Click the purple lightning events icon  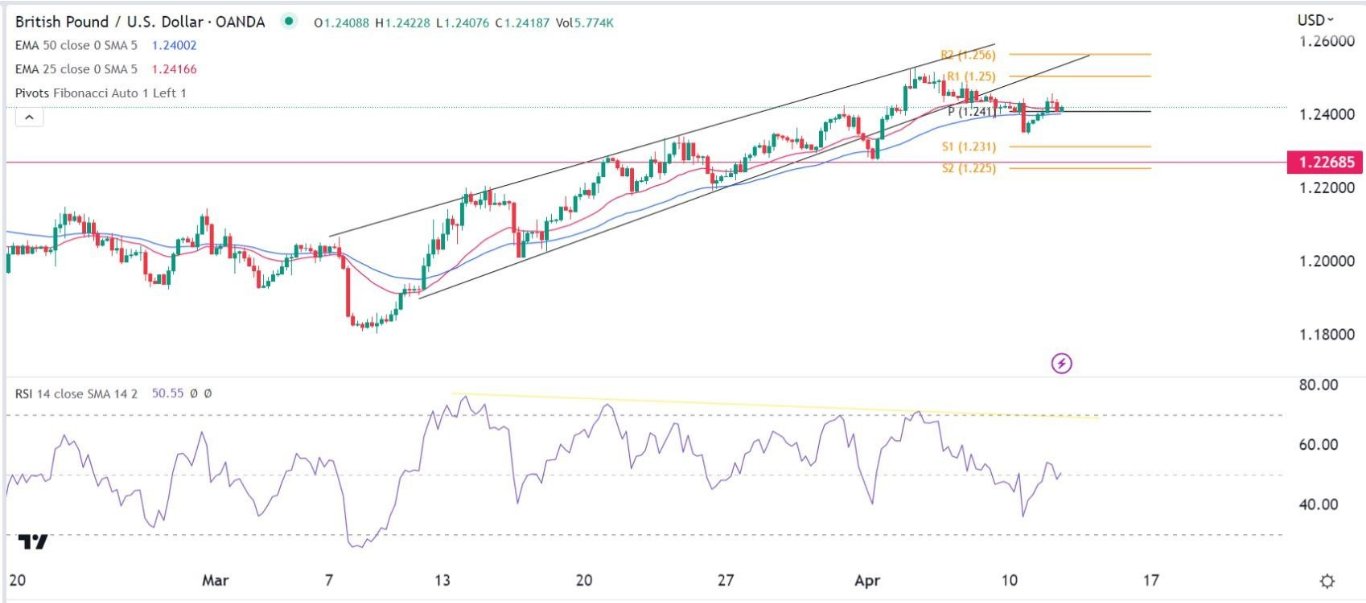point(1063,364)
